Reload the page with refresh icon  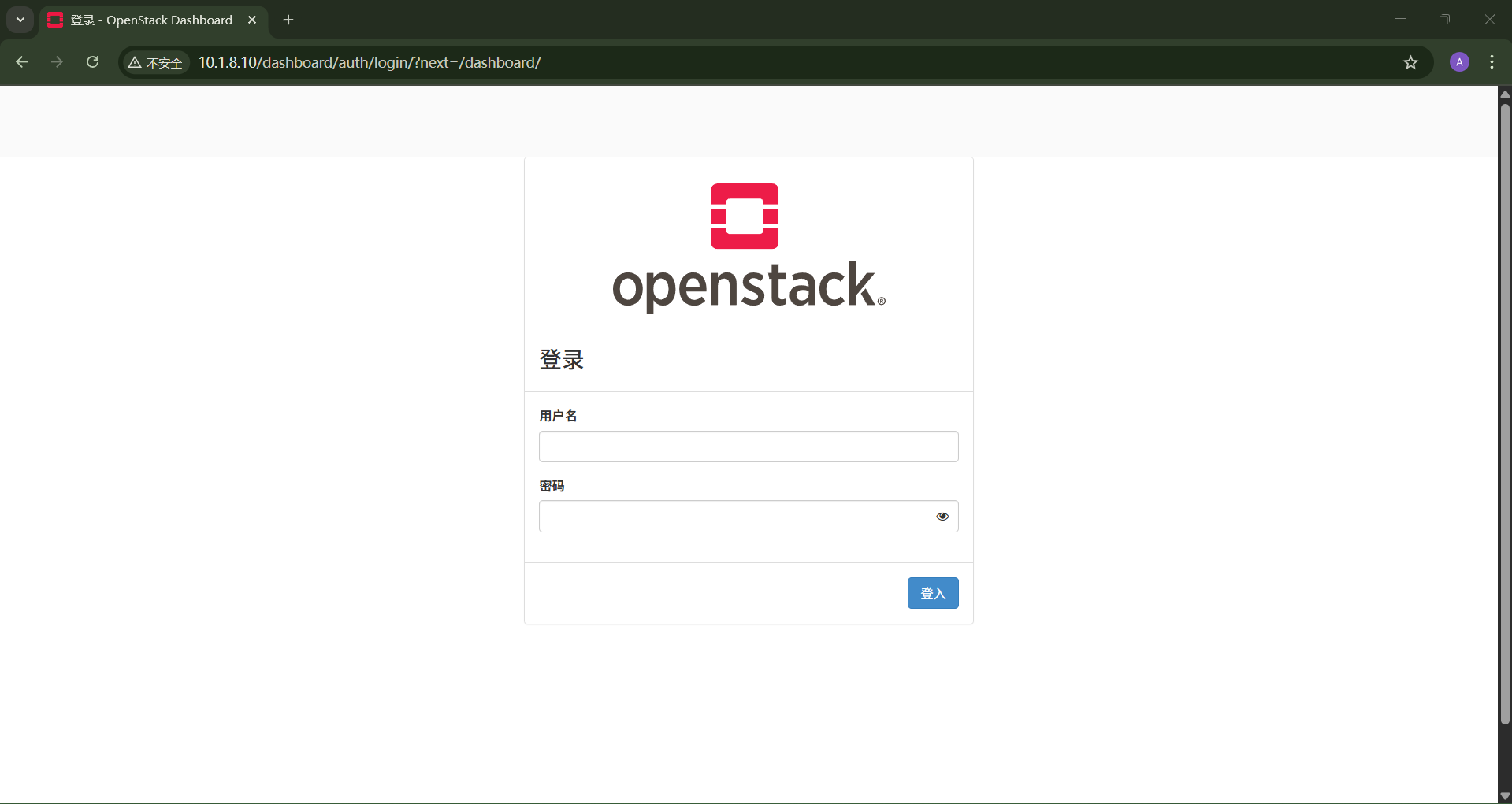pos(92,62)
